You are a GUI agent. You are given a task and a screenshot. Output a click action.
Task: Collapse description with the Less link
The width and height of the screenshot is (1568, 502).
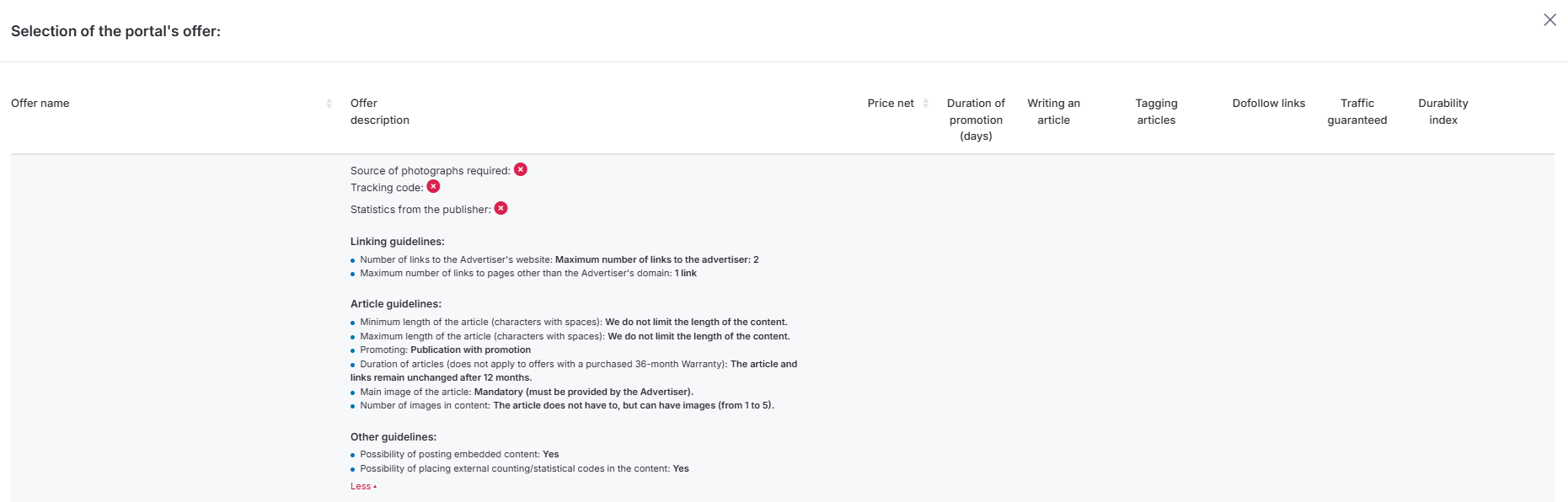coord(363,487)
